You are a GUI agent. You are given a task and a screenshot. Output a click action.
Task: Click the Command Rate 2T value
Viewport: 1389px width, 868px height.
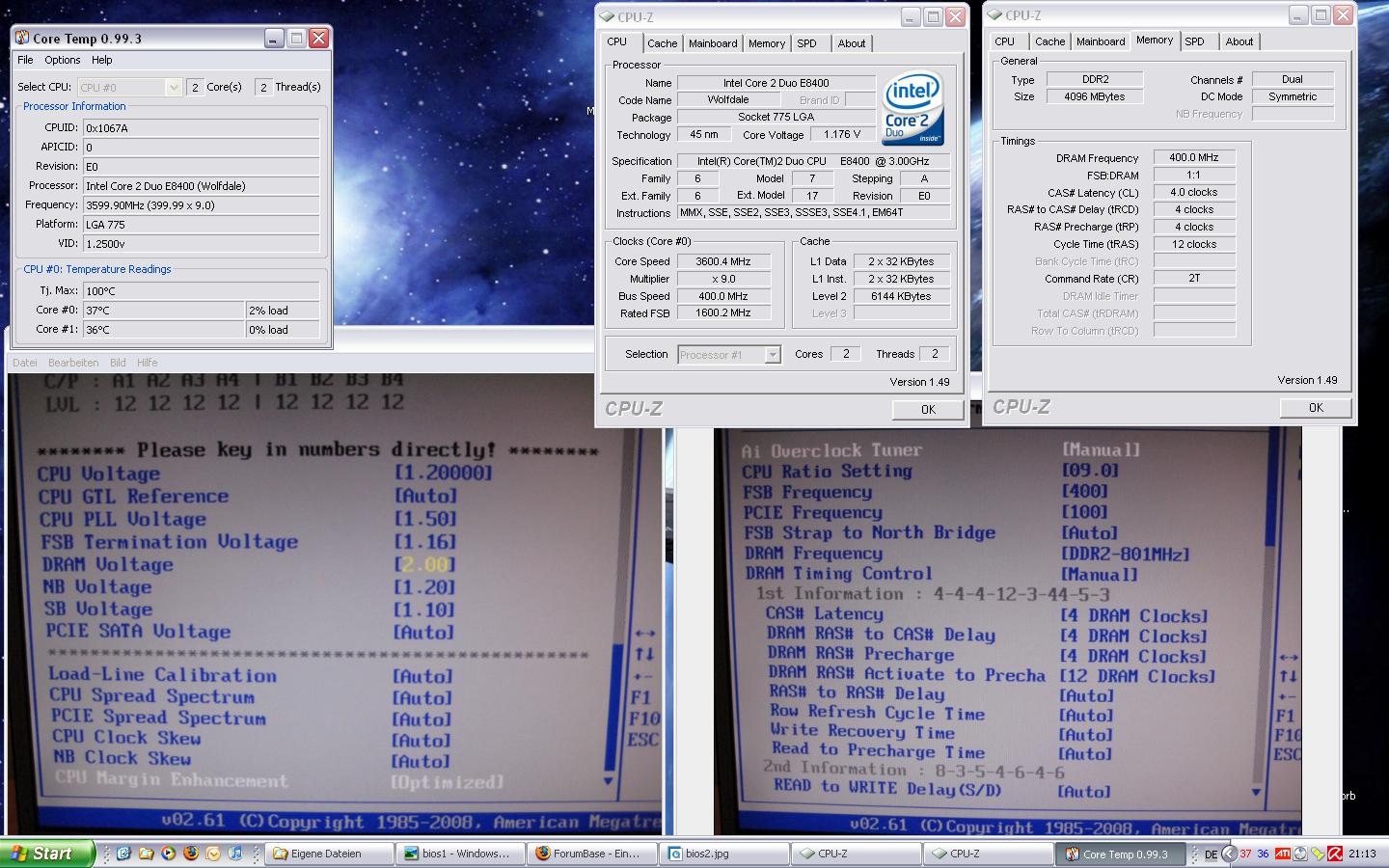coord(1194,278)
